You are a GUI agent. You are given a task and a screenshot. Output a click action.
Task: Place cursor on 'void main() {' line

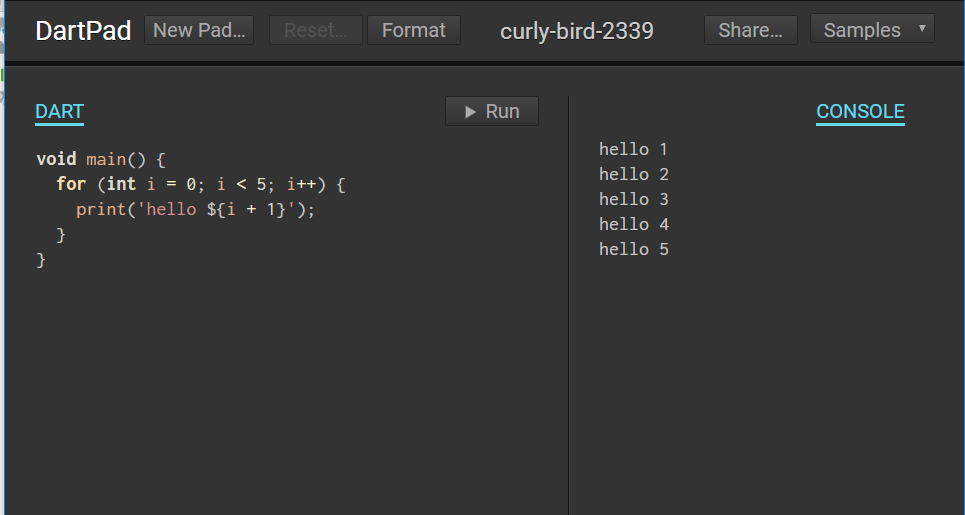pos(101,159)
